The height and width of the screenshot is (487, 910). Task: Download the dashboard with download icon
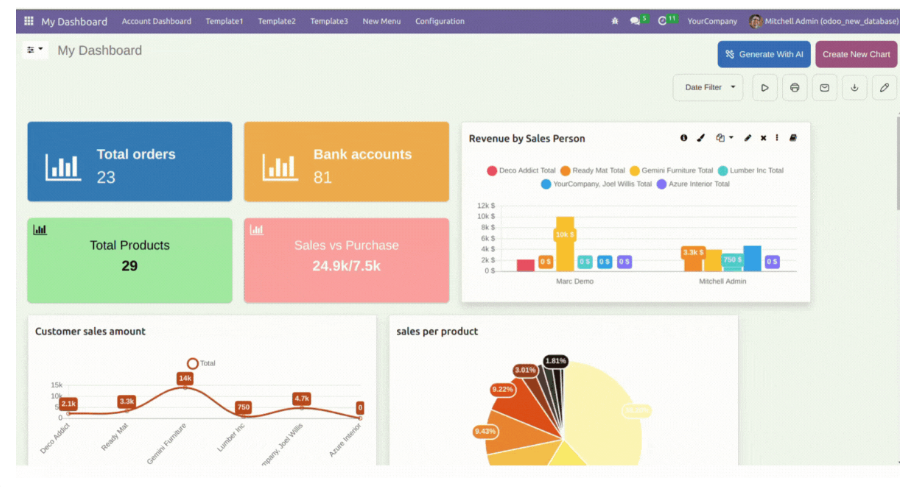pyautogui.click(x=854, y=88)
